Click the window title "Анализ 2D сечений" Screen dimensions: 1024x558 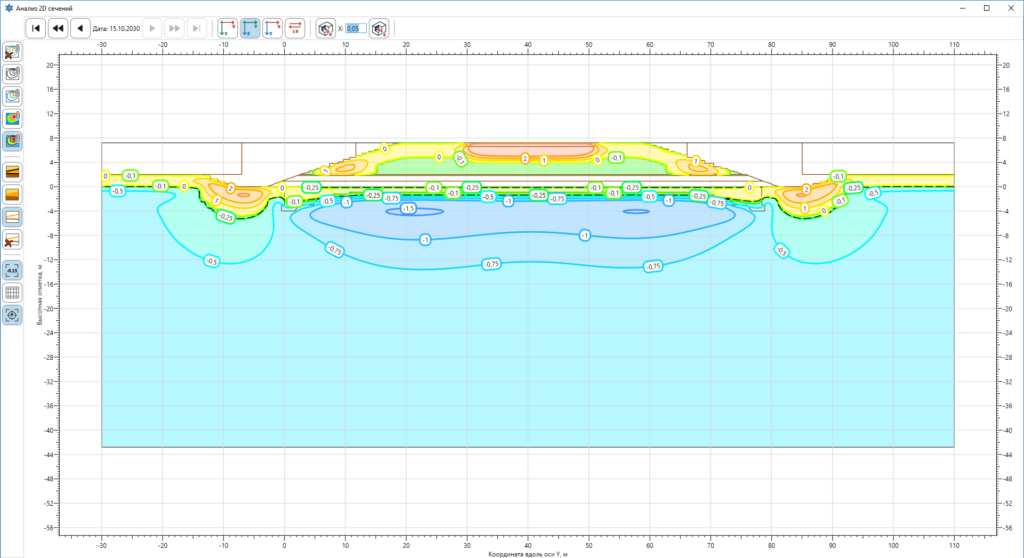click(44, 8)
